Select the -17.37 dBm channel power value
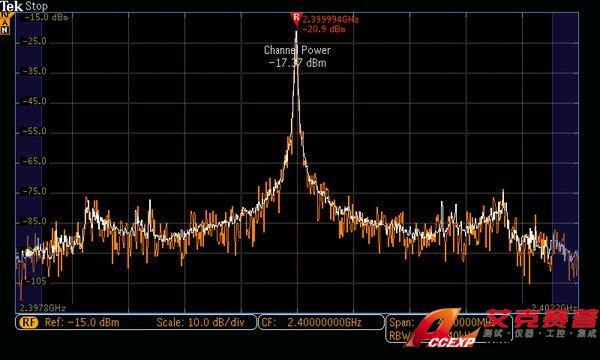 point(297,63)
